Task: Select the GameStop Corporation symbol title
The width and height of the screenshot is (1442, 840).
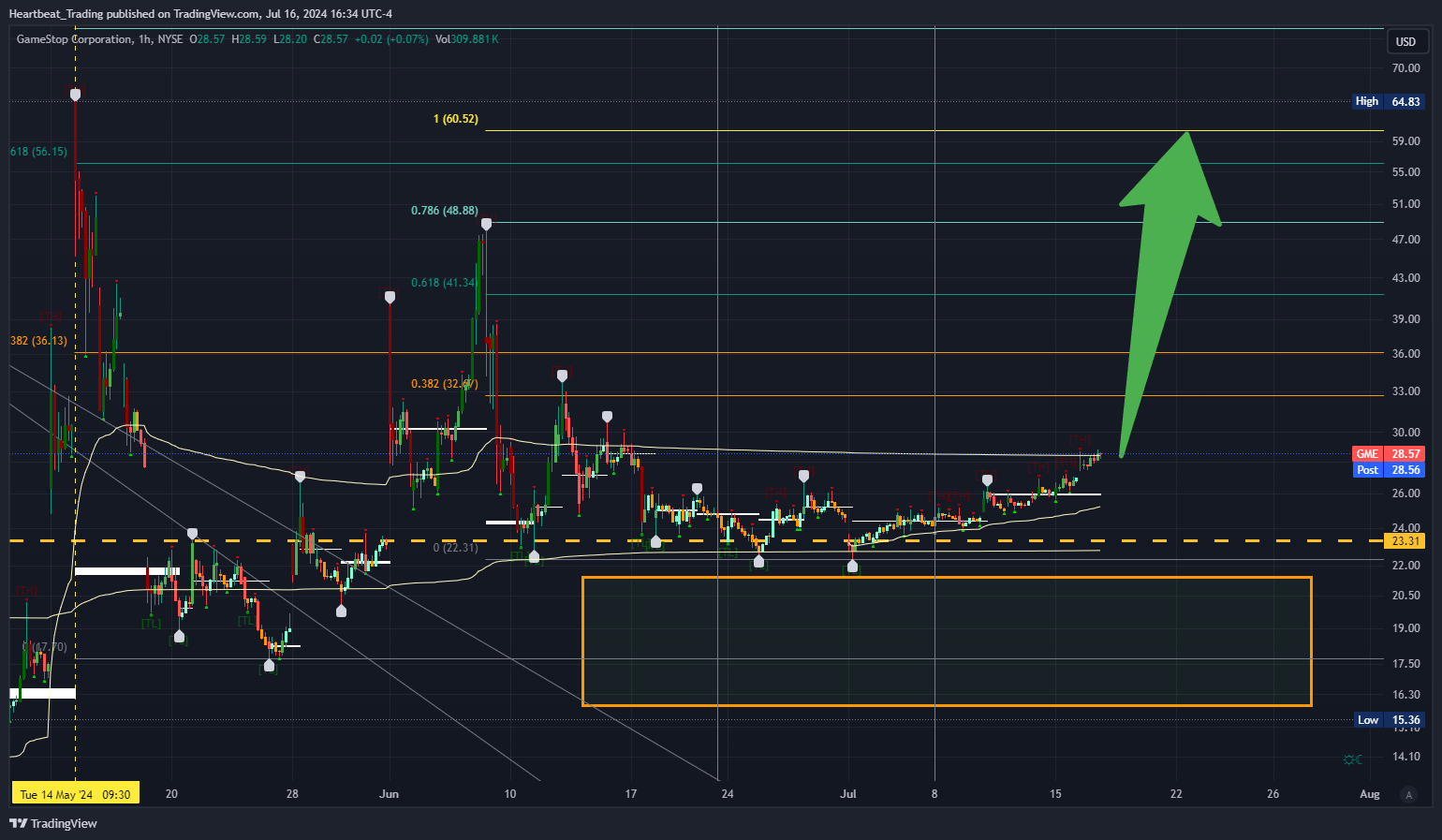Action: point(75,39)
